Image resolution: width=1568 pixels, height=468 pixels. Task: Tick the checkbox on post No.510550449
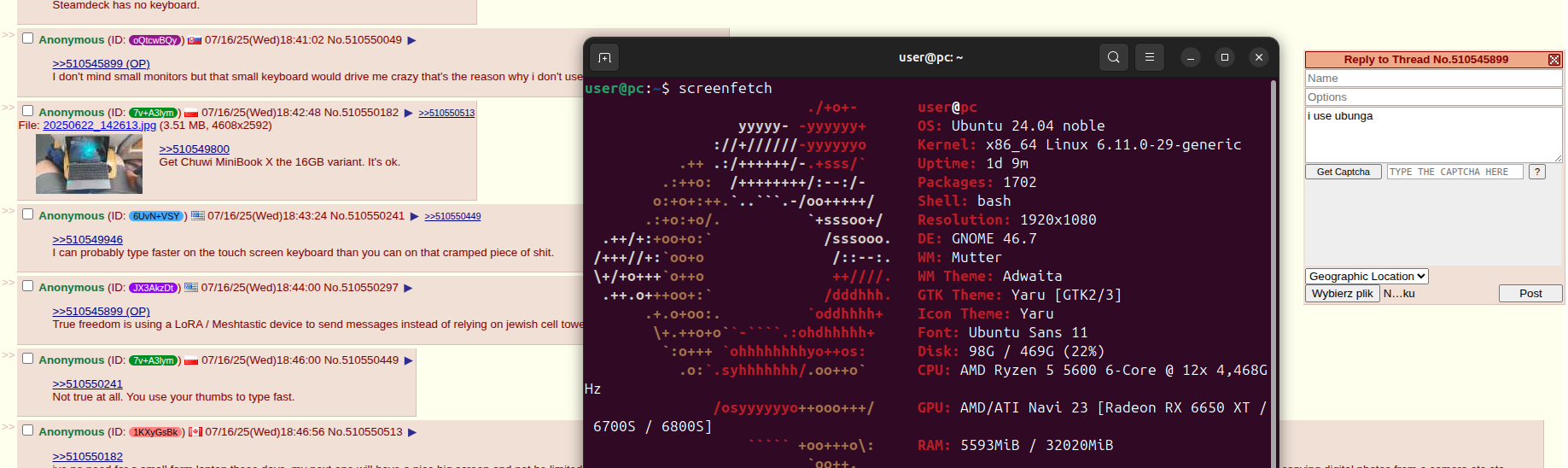27,359
